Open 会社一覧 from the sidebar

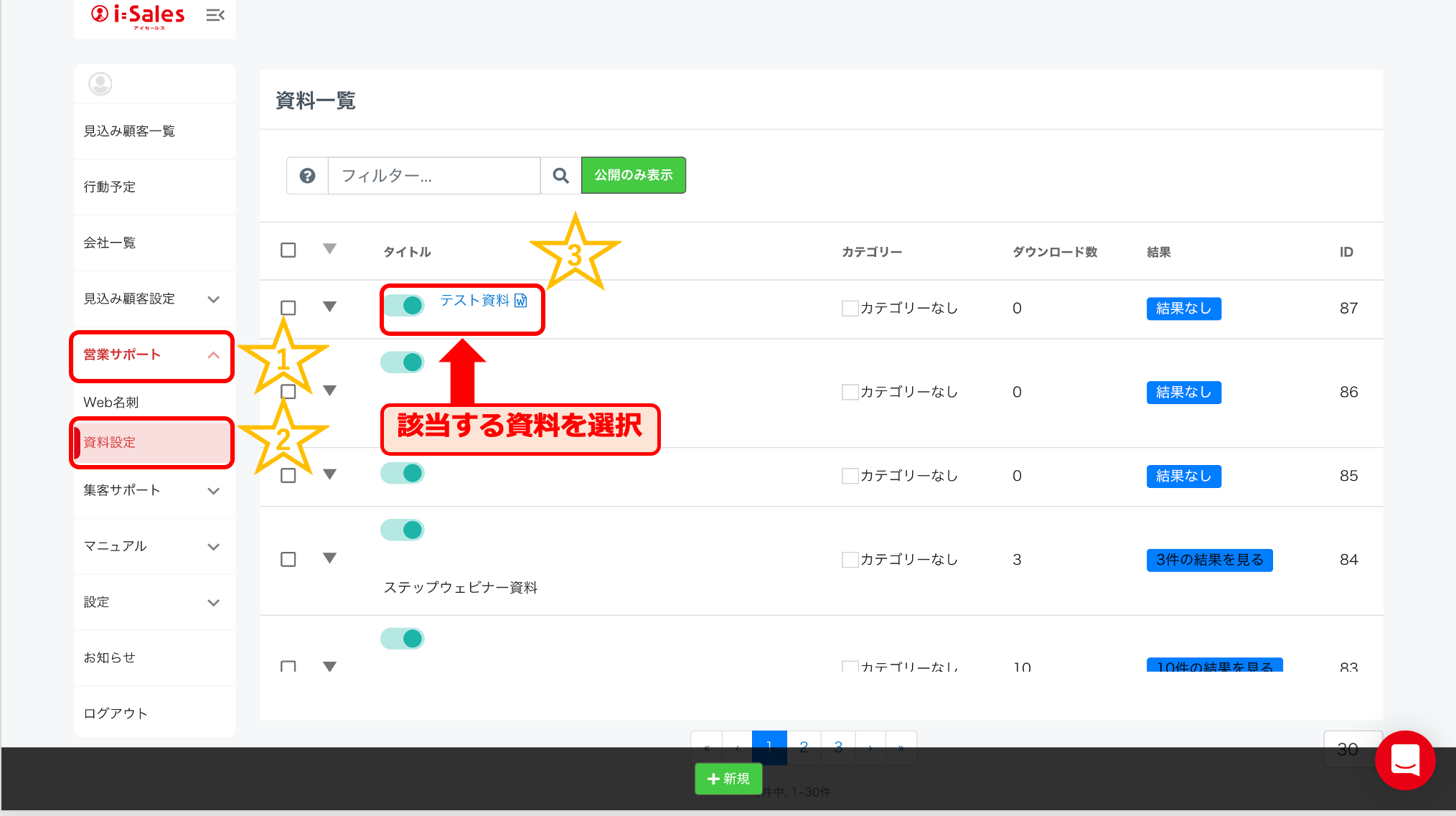click(110, 243)
